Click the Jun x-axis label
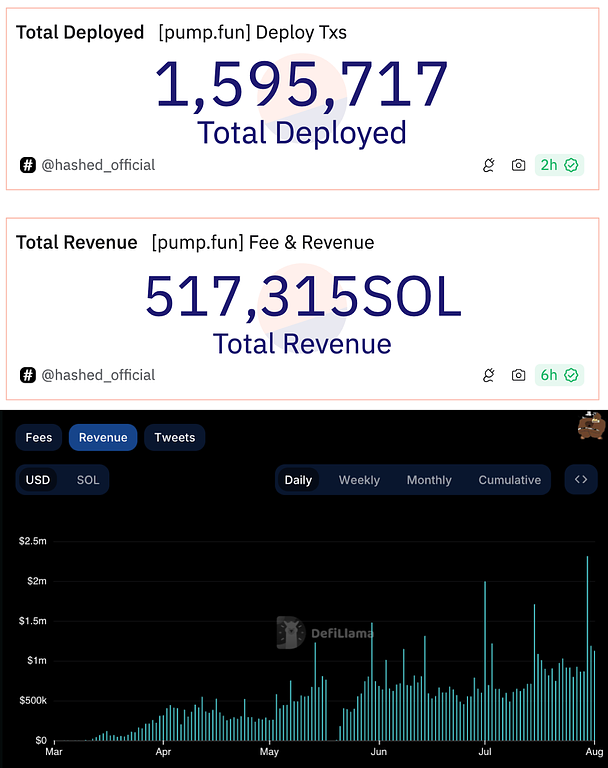The height and width of the screenshot is (768, 608). click(x=378, y=751)
